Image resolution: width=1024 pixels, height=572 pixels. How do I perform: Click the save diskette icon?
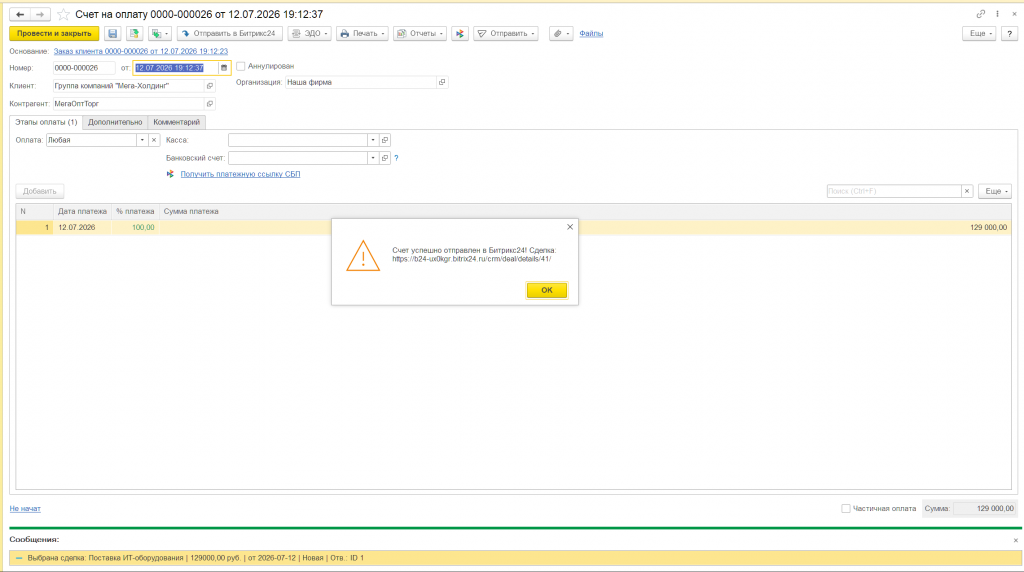click(x=112, y=33)
